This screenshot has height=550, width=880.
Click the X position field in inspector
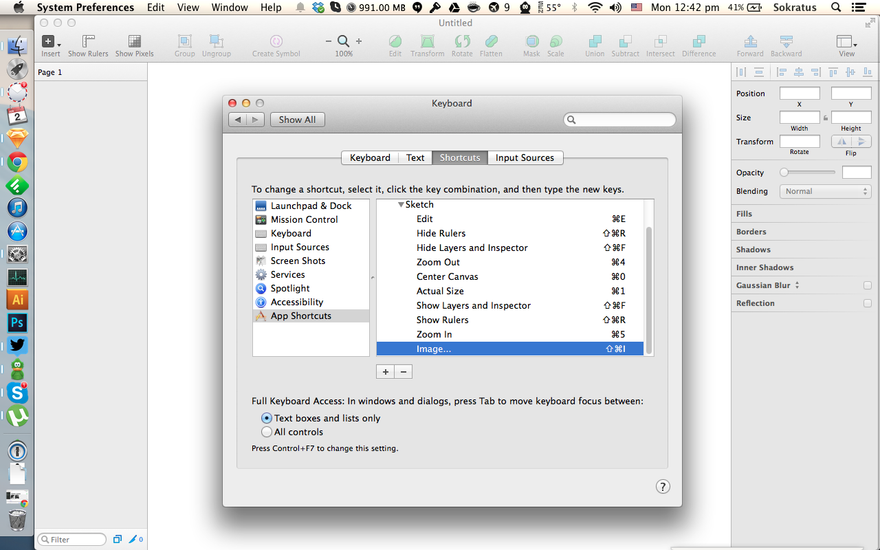click(x=799, y=93)
